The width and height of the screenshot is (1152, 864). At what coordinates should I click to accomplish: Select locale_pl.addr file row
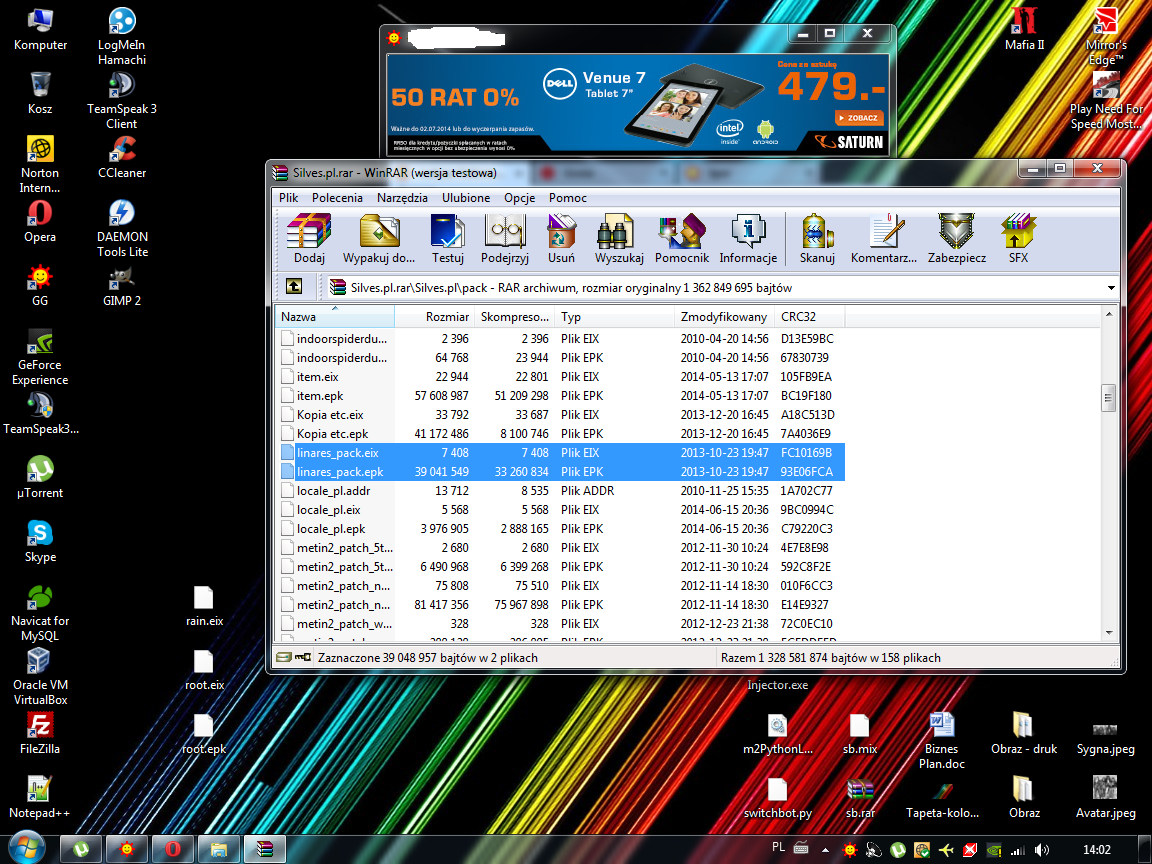click(x=560, y=491)
